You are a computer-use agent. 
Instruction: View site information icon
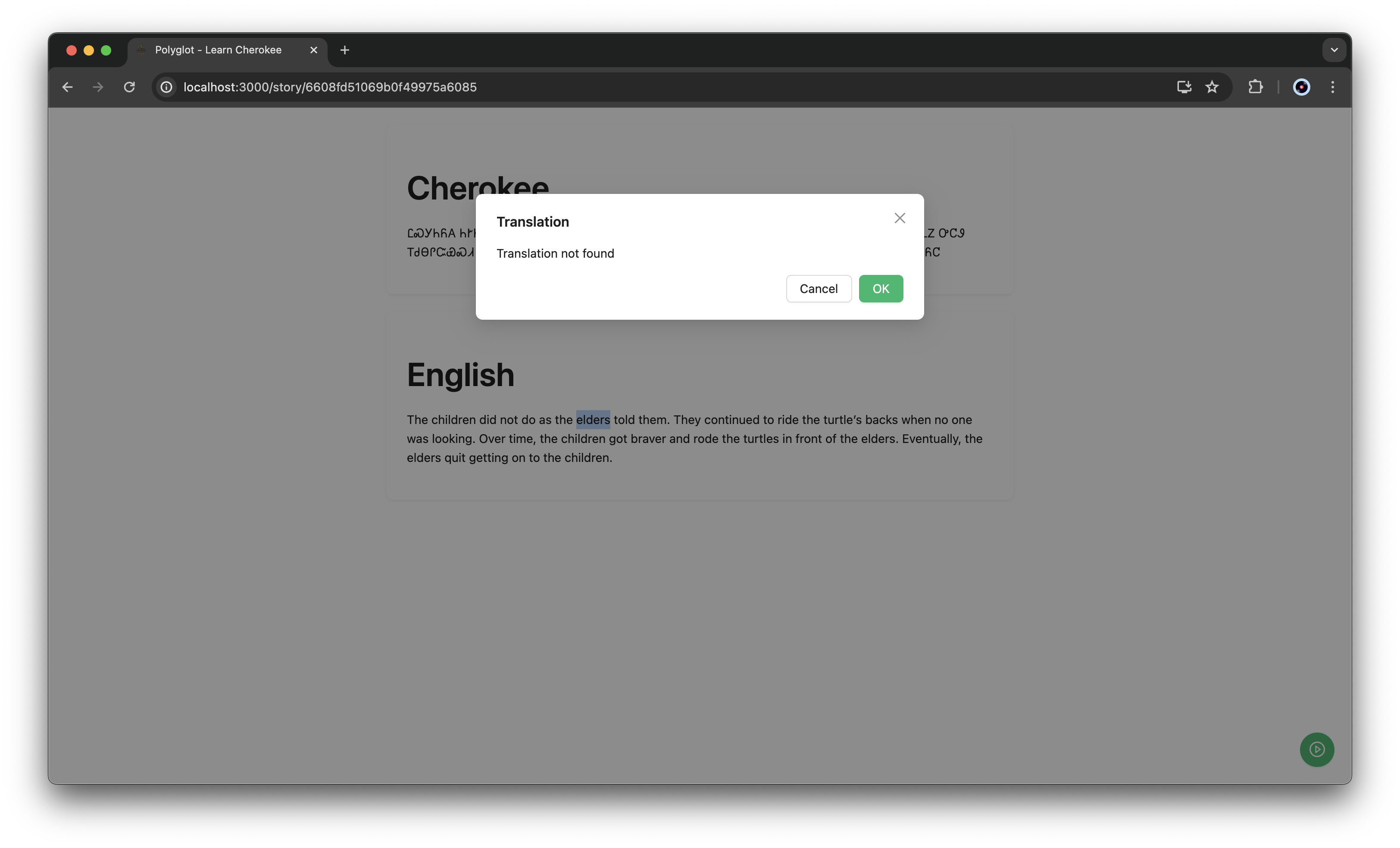(166, 87)
